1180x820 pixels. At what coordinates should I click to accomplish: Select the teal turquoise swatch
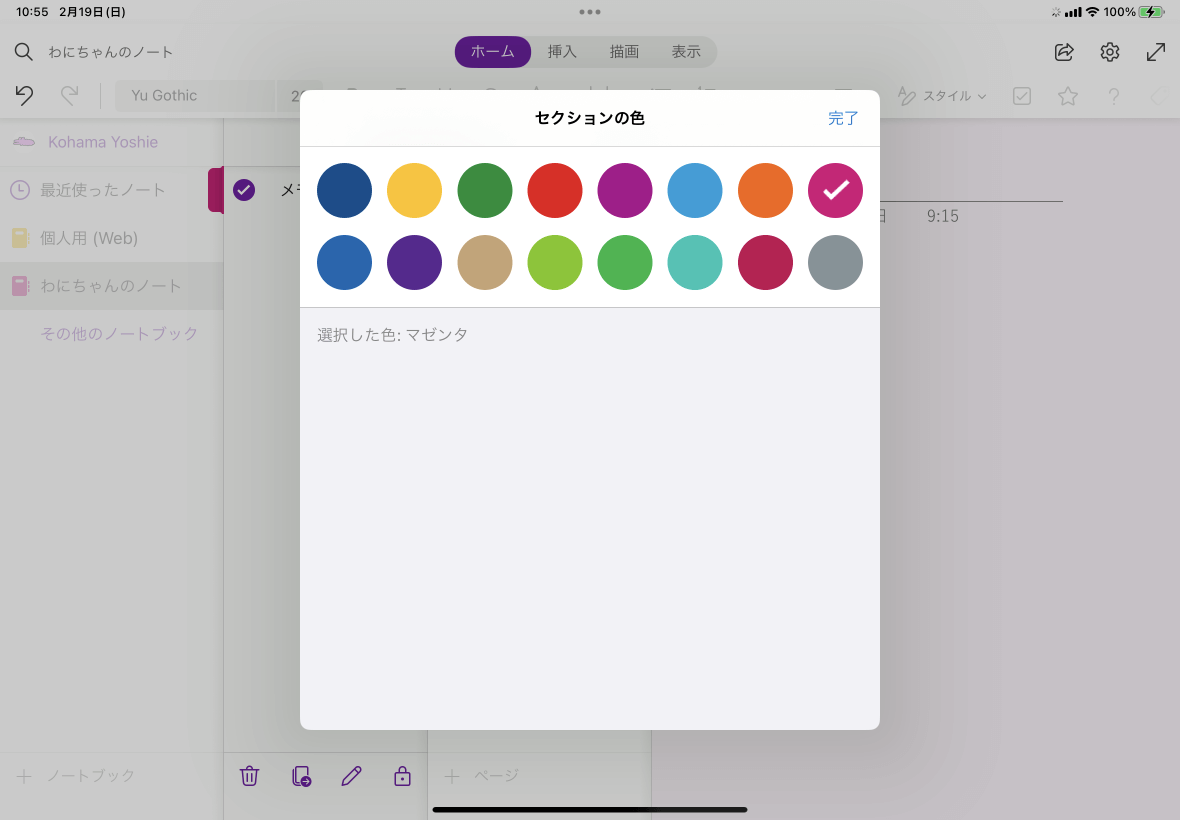click(x=695, y=263)
